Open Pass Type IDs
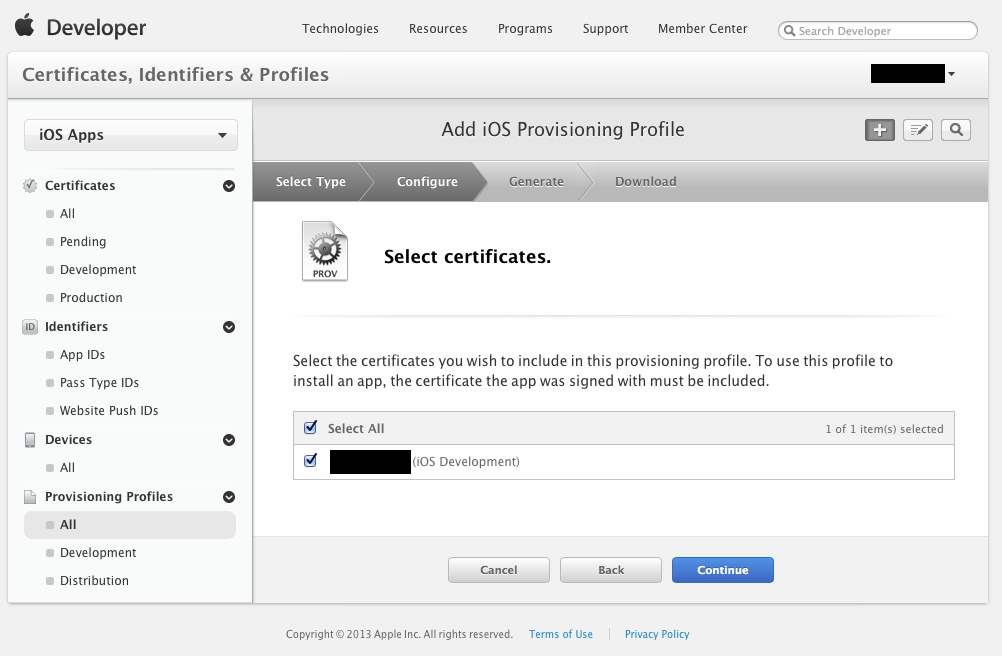Image resolution: width=1002 pixels, height=656 pixels. 99,383
